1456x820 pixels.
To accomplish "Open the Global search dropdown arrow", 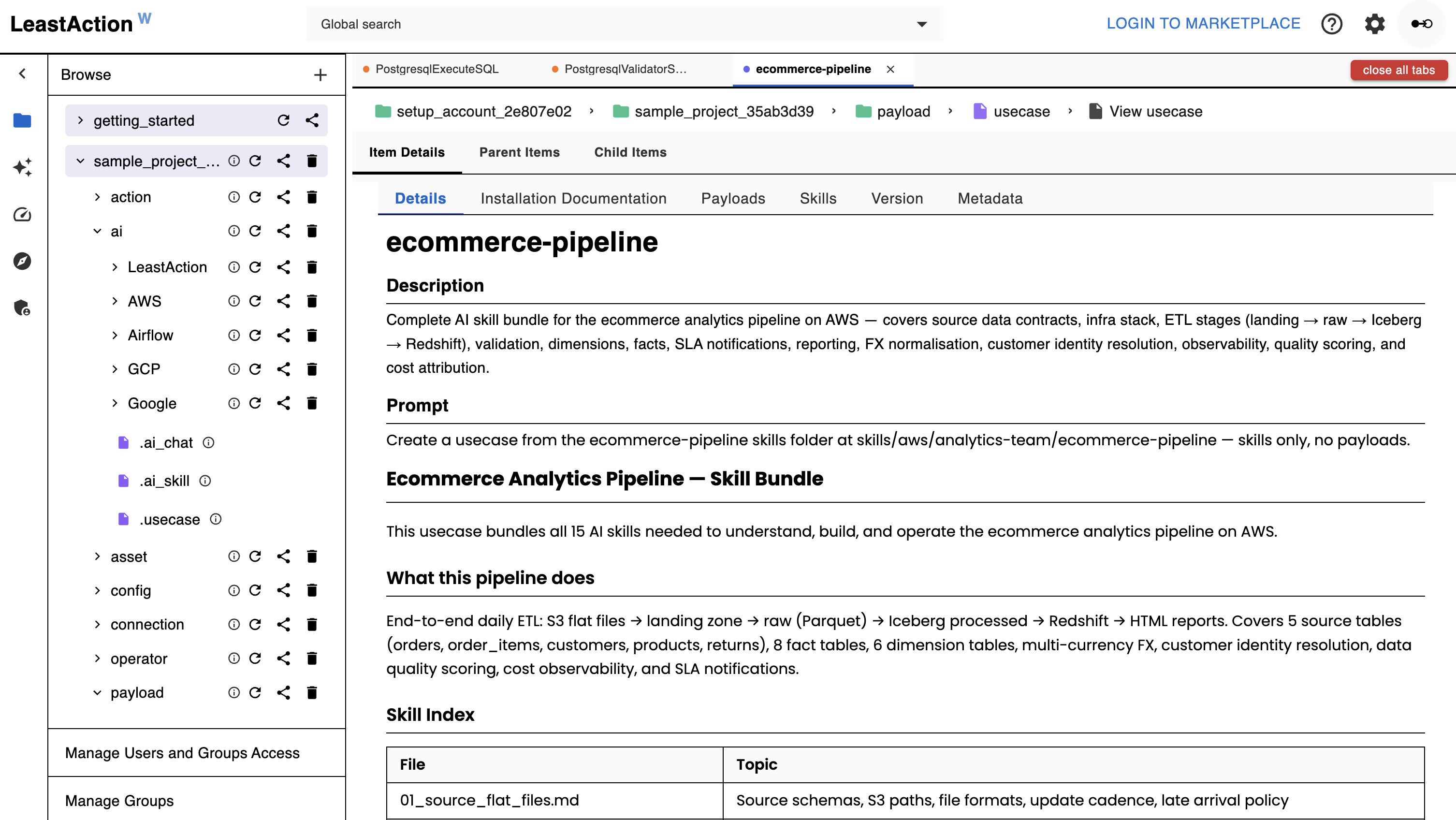I will 922,24.
